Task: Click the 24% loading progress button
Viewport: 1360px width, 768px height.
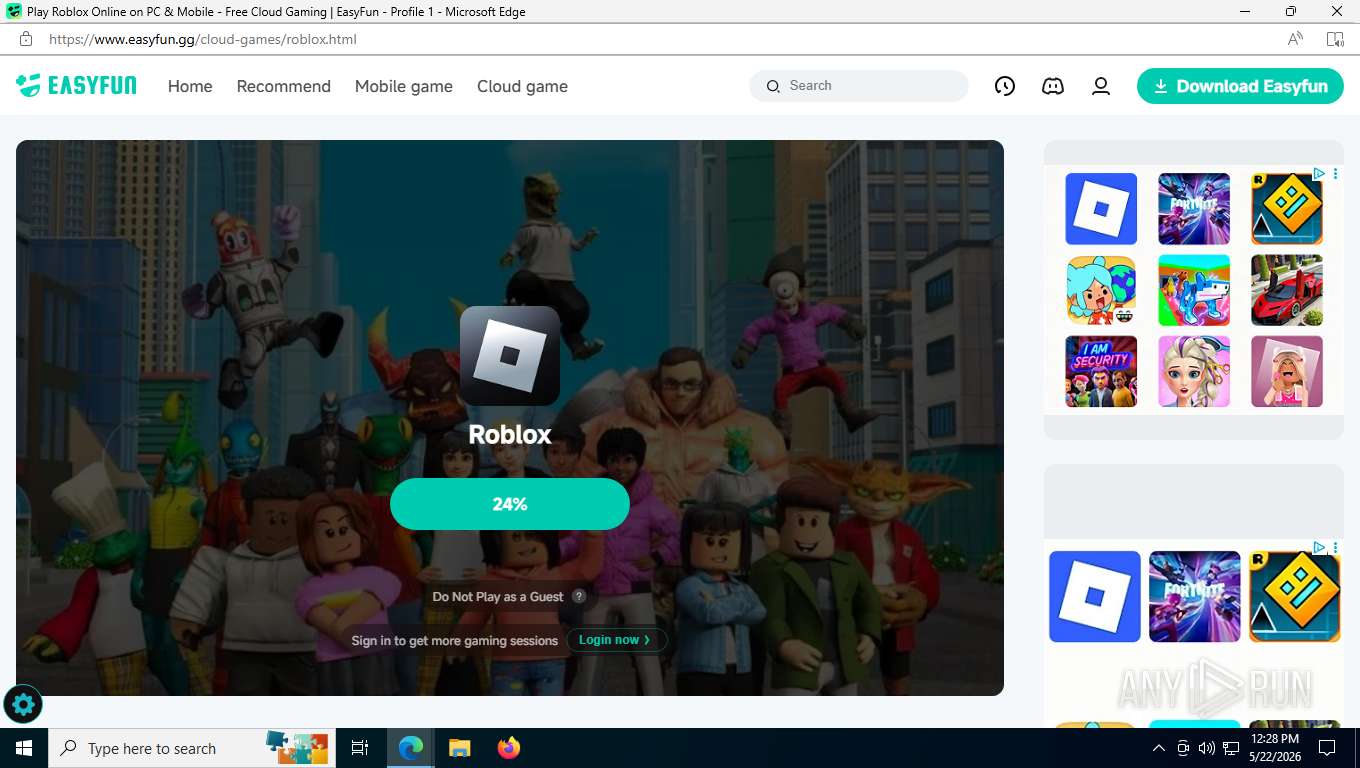Action: tap(510, 504)
